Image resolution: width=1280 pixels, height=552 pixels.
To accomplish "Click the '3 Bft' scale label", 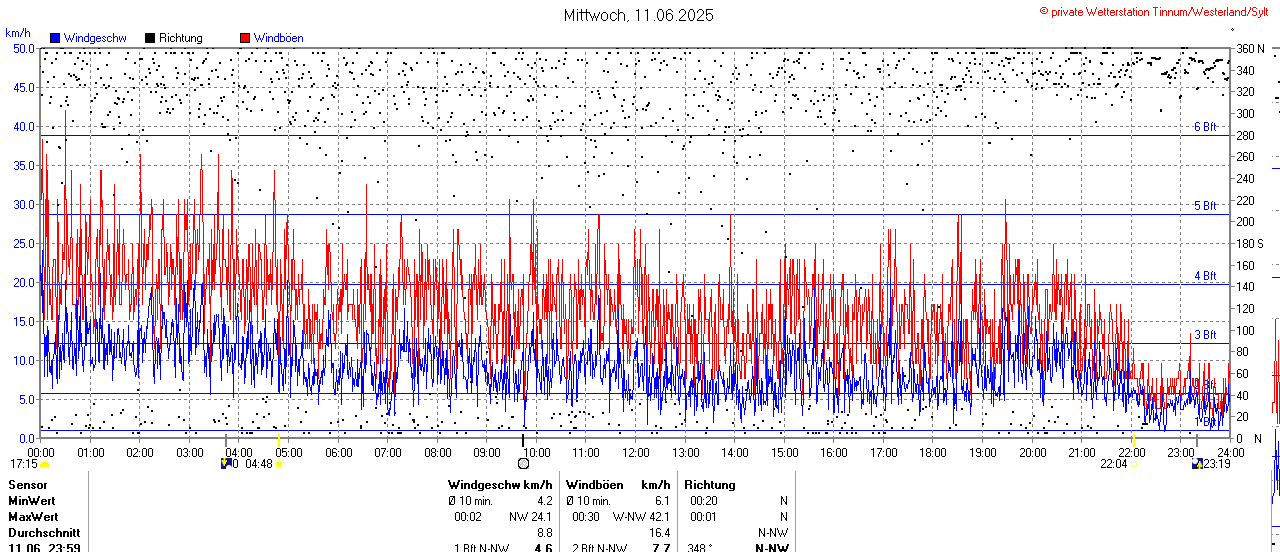I will (1205, 335).
